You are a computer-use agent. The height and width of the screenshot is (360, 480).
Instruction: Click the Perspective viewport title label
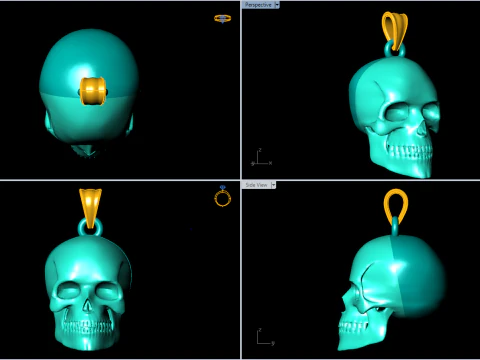(x=258, y=5)
